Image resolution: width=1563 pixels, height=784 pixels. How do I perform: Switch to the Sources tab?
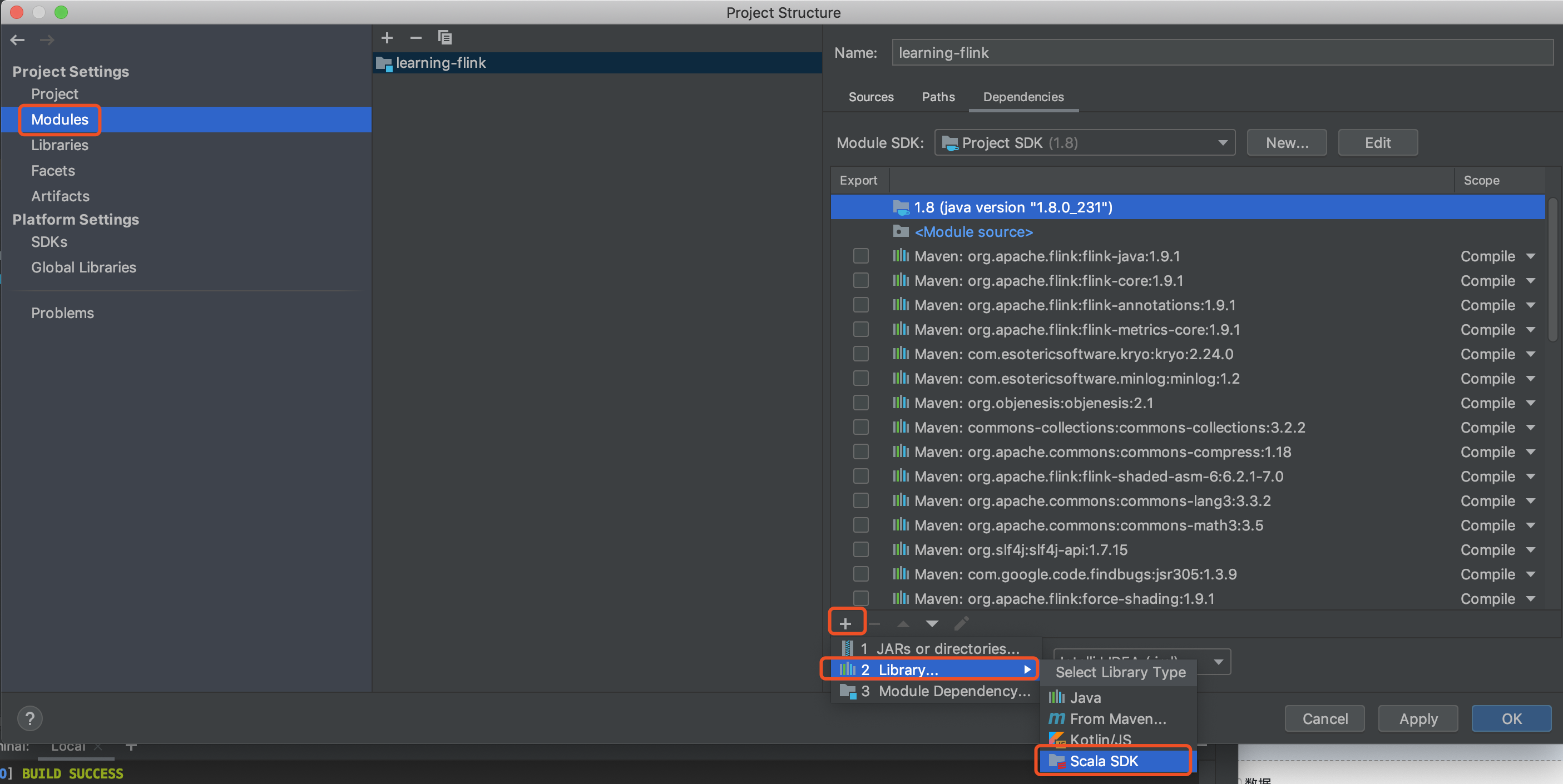coord(870,97)
